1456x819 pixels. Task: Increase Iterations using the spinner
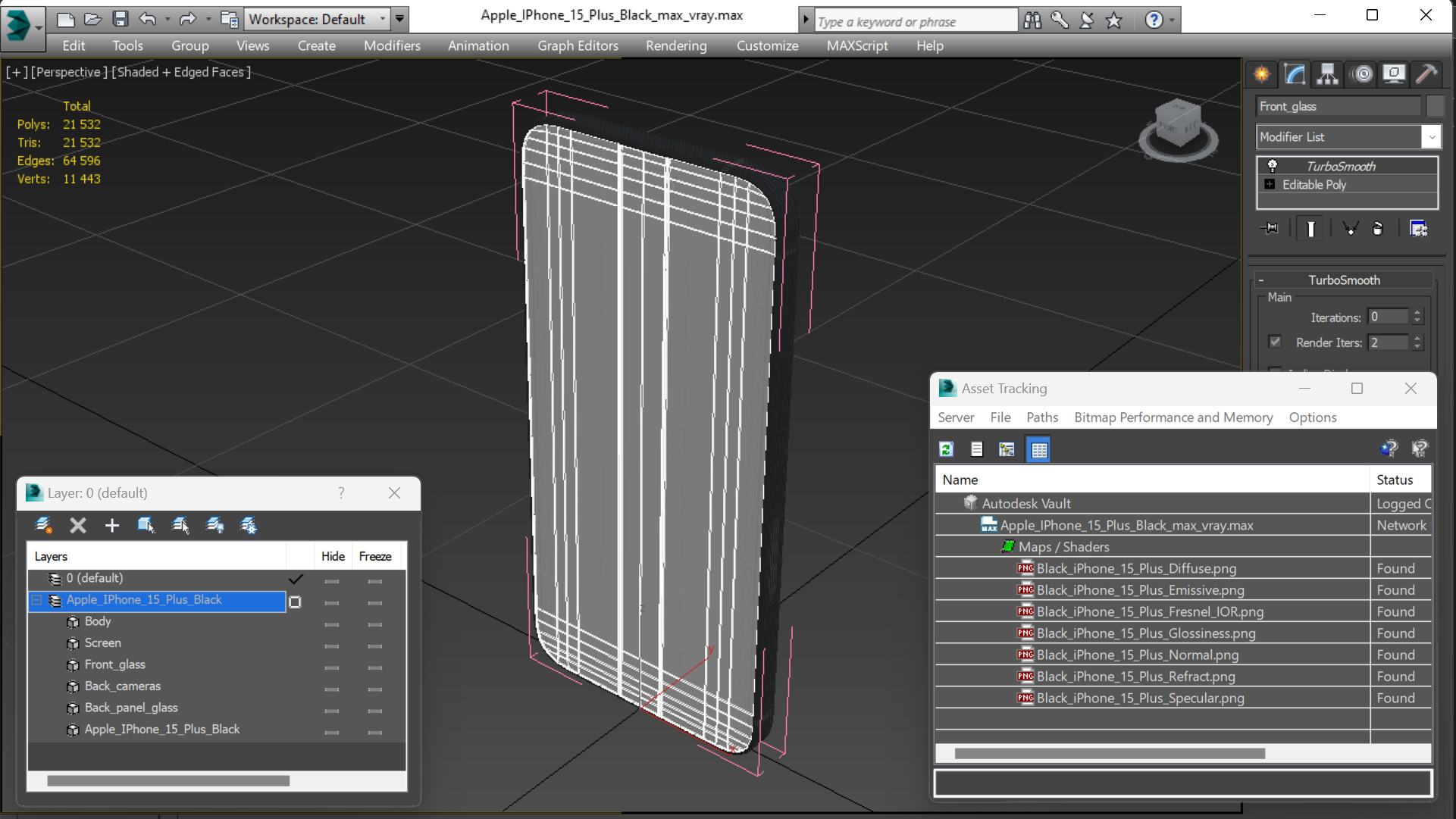pyautogui.click(x=1417, y=312)
